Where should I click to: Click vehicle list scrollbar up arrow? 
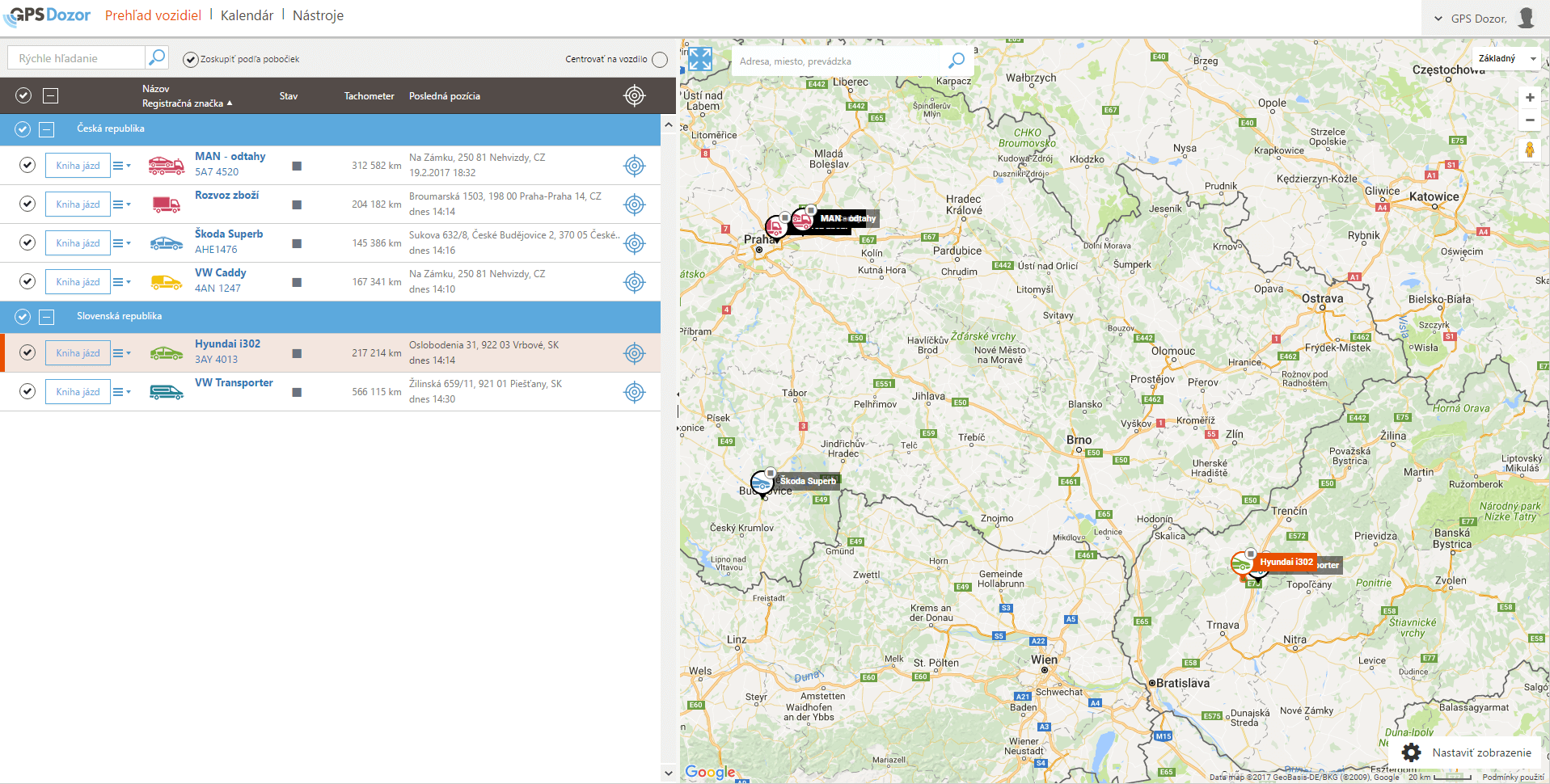point(668,124)
